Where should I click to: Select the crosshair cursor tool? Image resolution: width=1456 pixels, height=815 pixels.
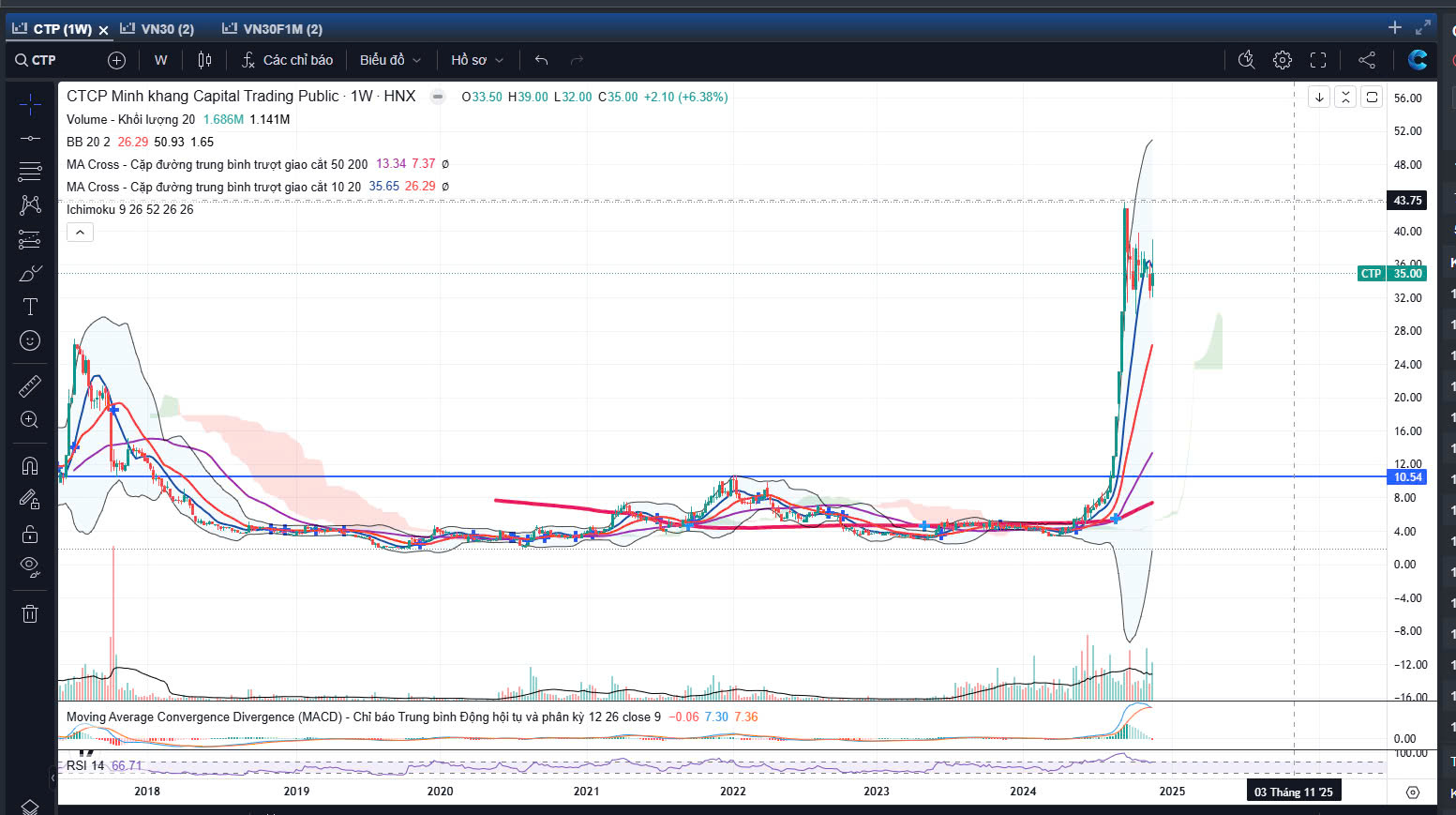coord(30,104)
